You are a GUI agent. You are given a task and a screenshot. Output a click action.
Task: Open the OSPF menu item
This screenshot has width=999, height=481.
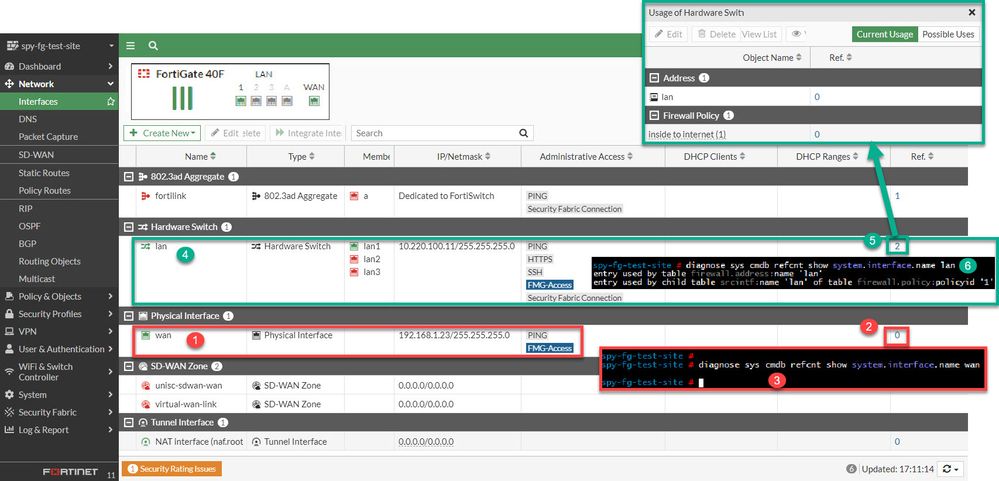[29, 226]
